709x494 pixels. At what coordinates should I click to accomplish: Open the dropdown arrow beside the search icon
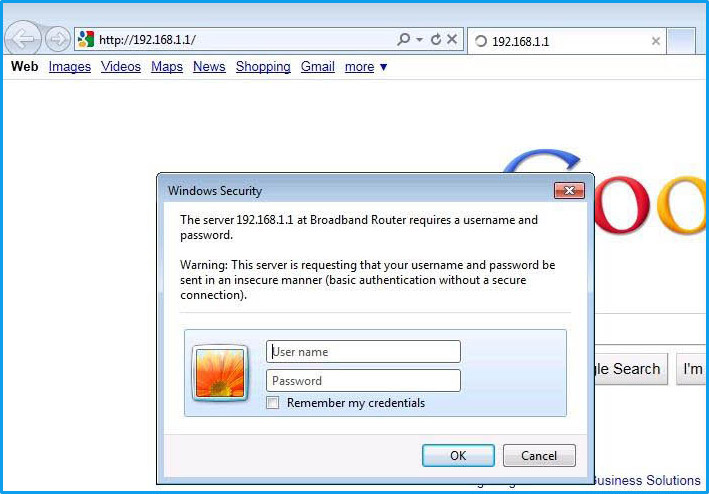point(420,40)
